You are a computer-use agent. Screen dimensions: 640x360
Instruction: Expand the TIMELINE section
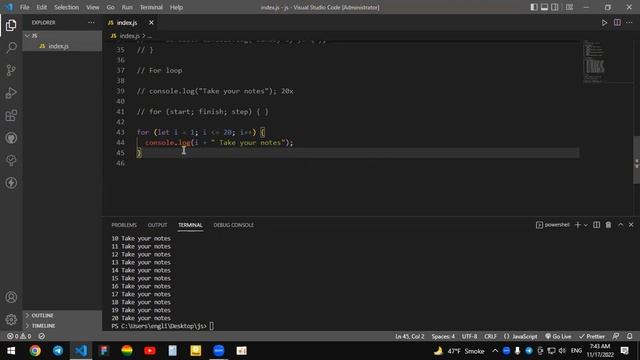point(43,326)
